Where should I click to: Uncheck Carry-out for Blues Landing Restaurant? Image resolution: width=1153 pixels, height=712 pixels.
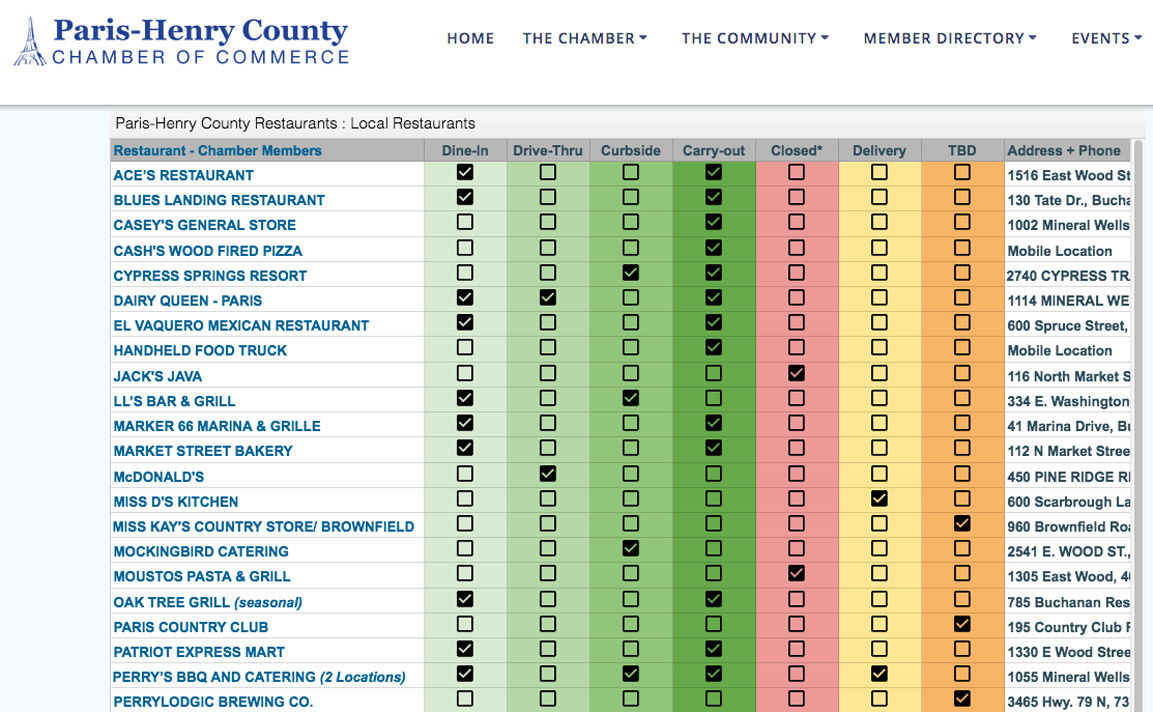pyautogui.click(x=713, y=197)
